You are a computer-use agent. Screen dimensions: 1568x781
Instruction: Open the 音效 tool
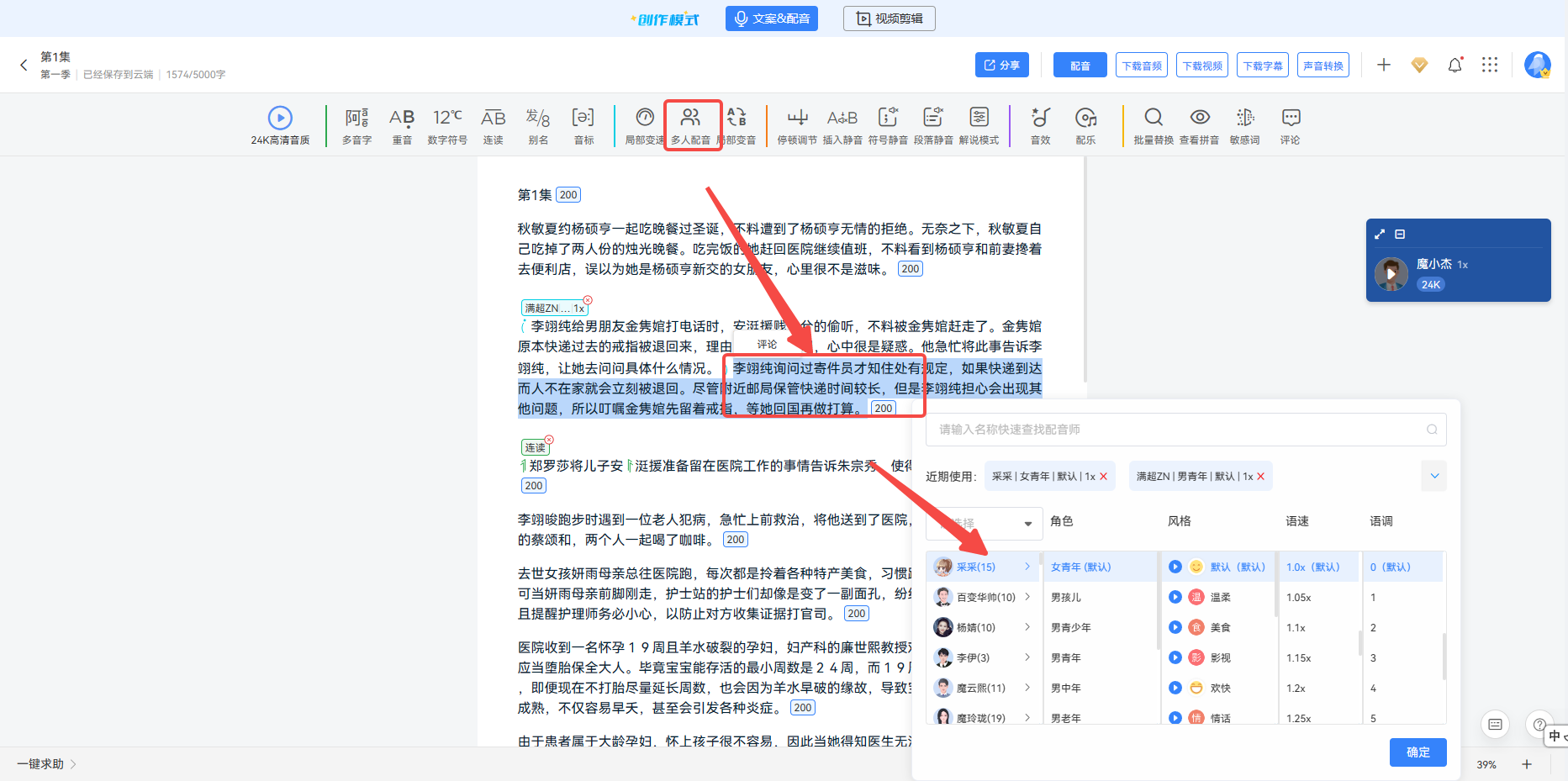click(x=1041, y=126)
